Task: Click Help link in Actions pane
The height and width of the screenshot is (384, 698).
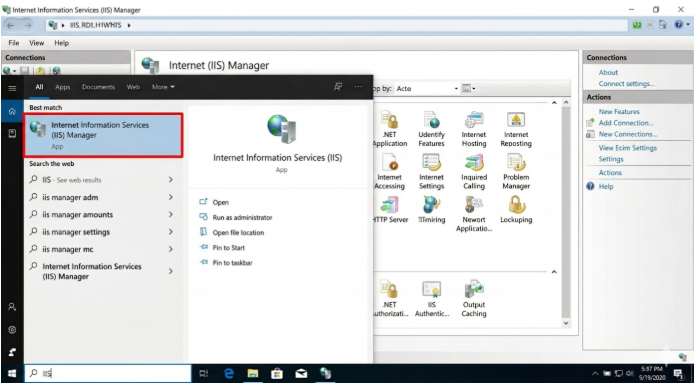Action: point(605,186)
